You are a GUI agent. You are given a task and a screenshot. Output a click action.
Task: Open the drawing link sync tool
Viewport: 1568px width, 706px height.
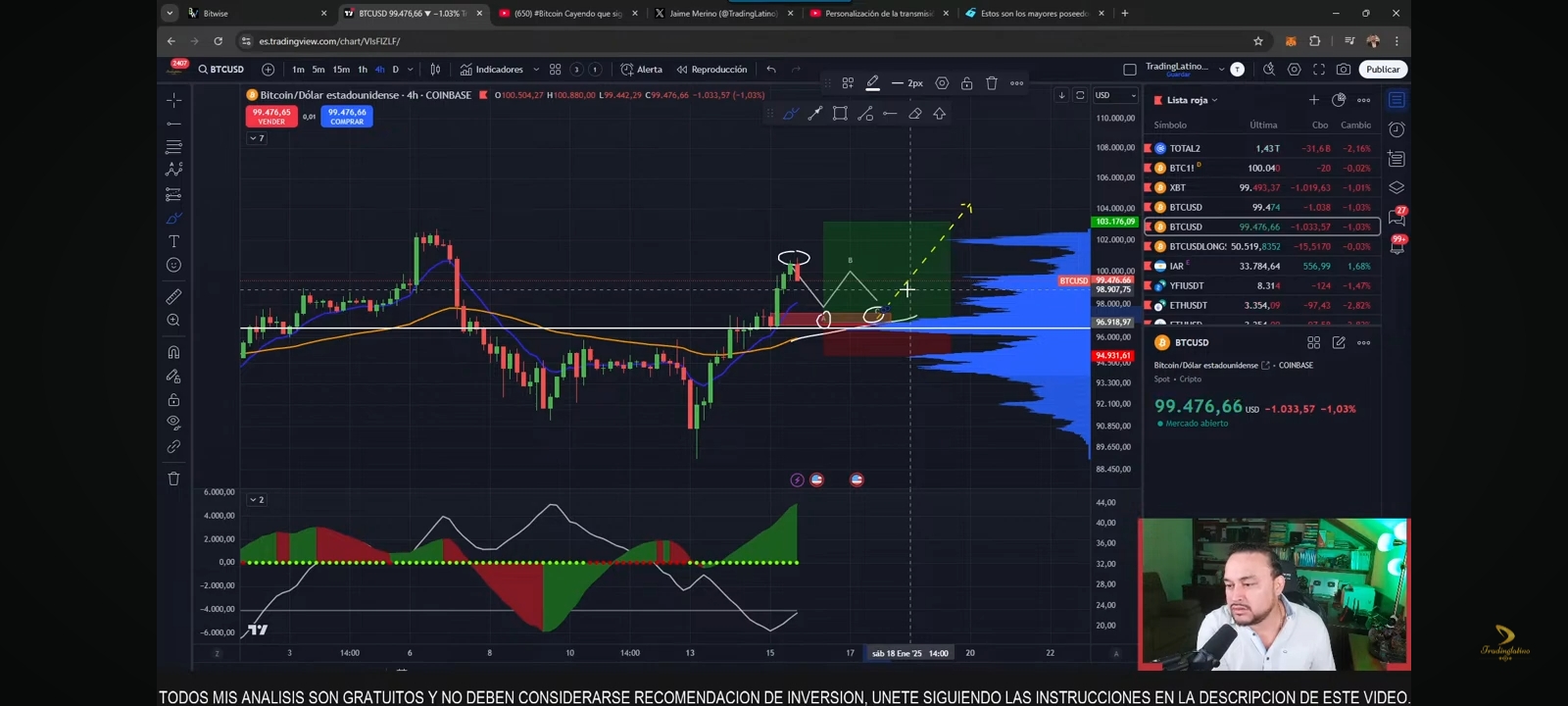coord(173,446)
